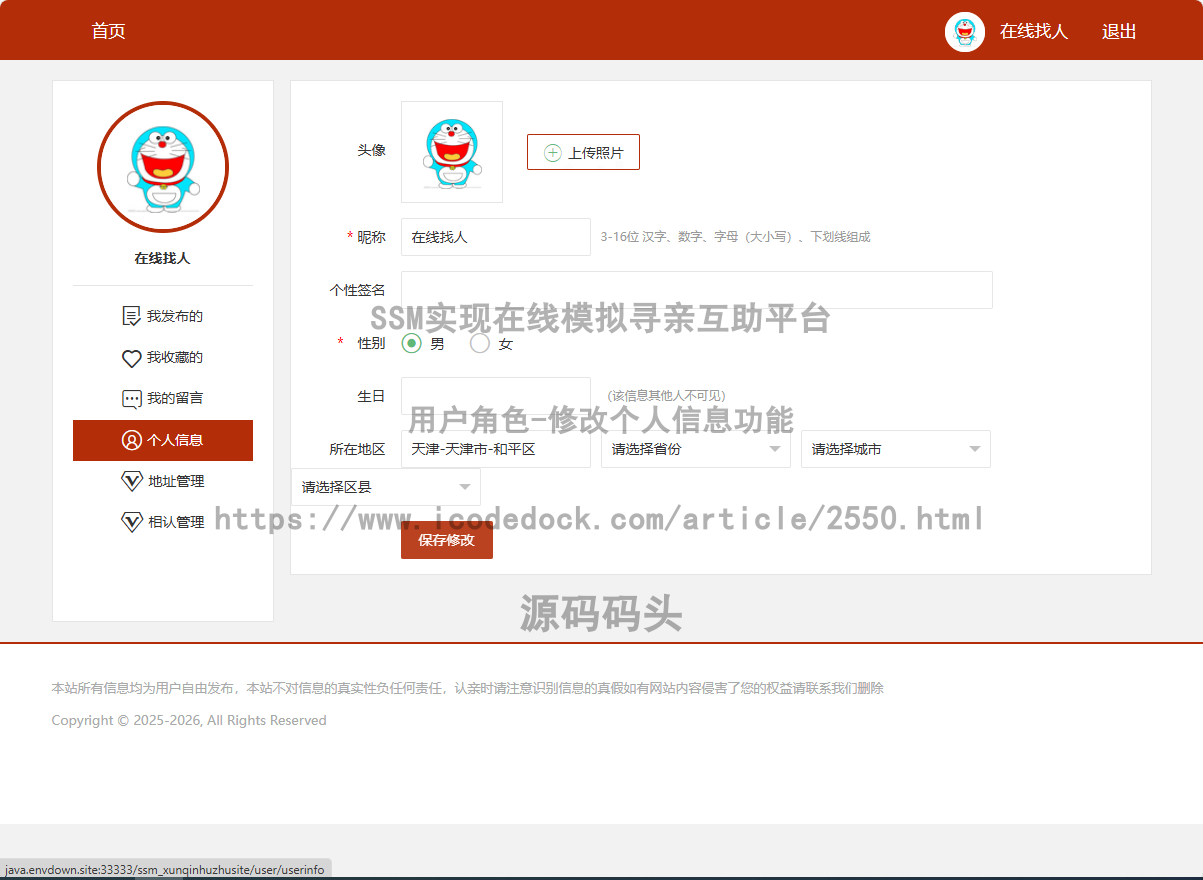The image size is (1203, 880).
Task: Click the 在线找人 name under sidebar avatar
Action: click(x=162, y=258)
